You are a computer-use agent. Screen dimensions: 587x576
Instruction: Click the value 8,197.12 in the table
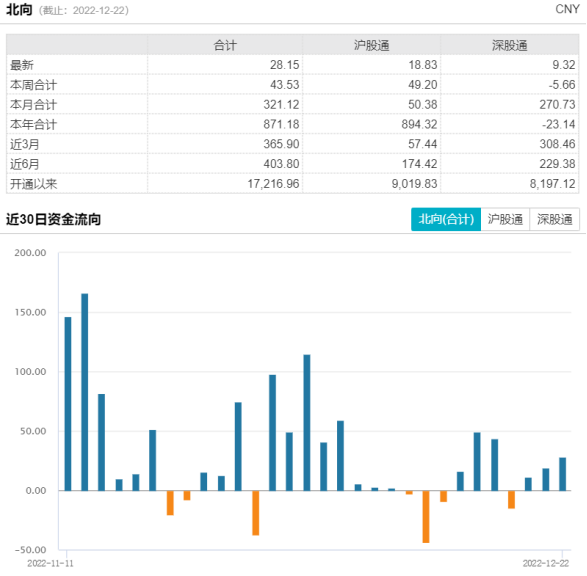(553, 184)
